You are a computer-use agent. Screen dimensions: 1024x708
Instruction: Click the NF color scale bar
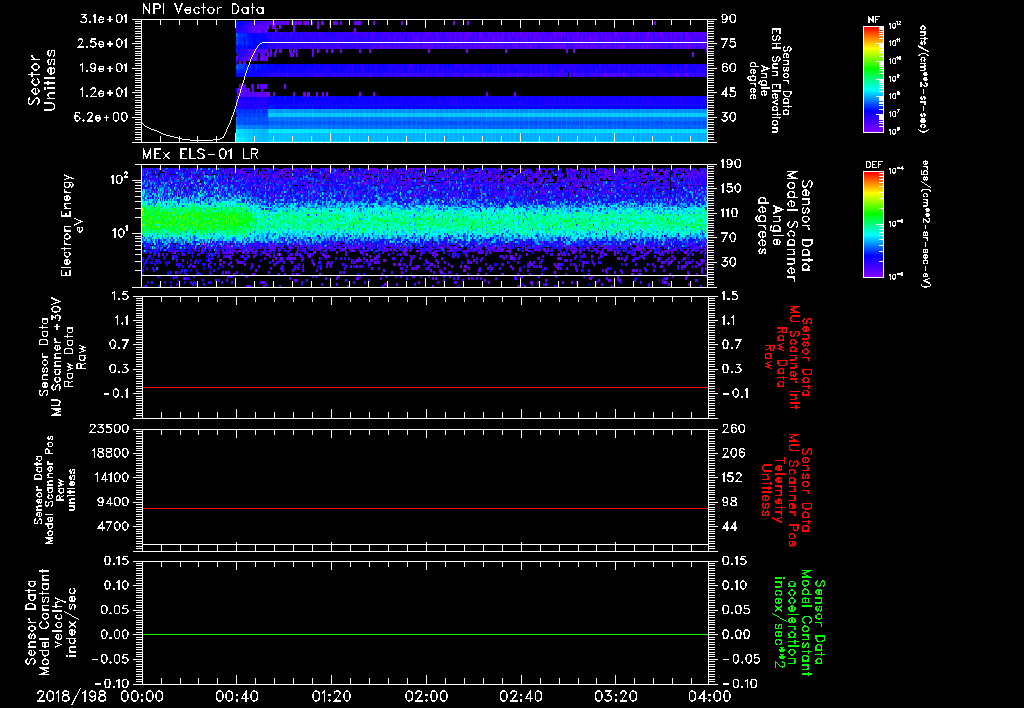point(871,79)
